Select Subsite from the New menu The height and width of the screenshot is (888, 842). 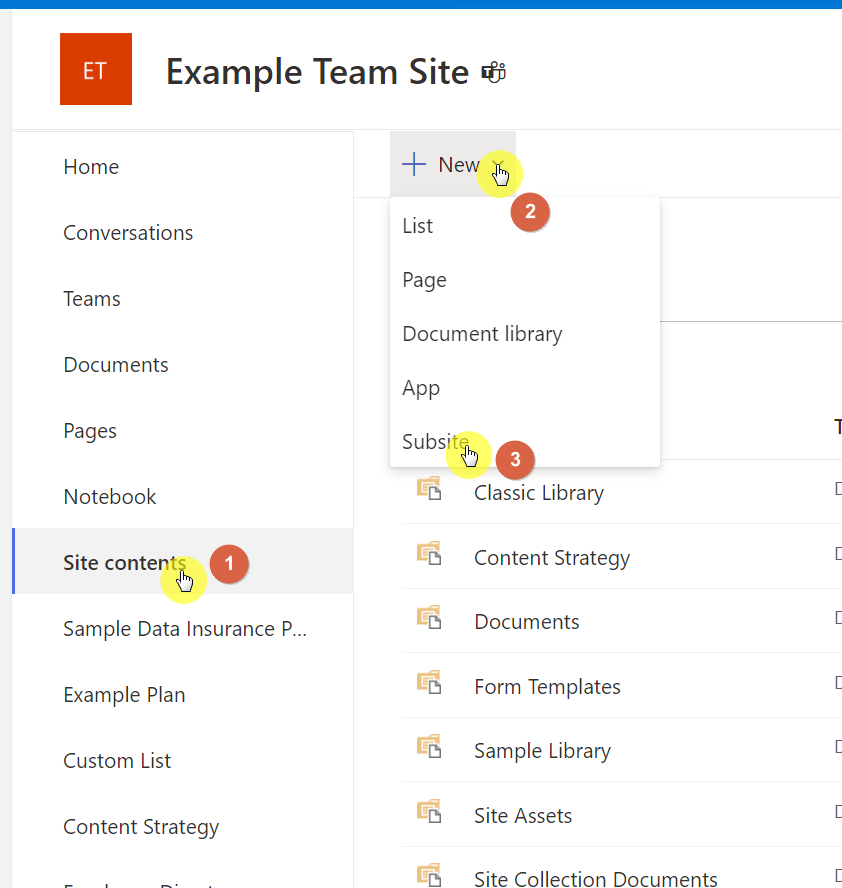pos(525,441)
